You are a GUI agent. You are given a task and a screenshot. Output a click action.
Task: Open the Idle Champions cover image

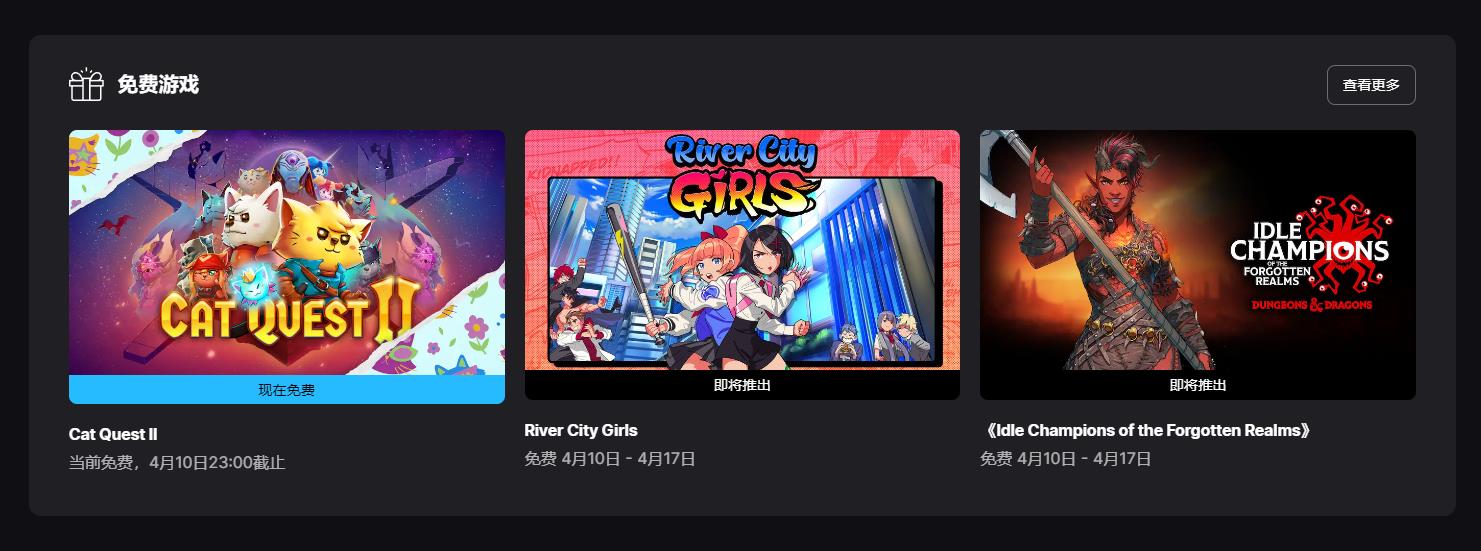click(x=1198, y=250)
